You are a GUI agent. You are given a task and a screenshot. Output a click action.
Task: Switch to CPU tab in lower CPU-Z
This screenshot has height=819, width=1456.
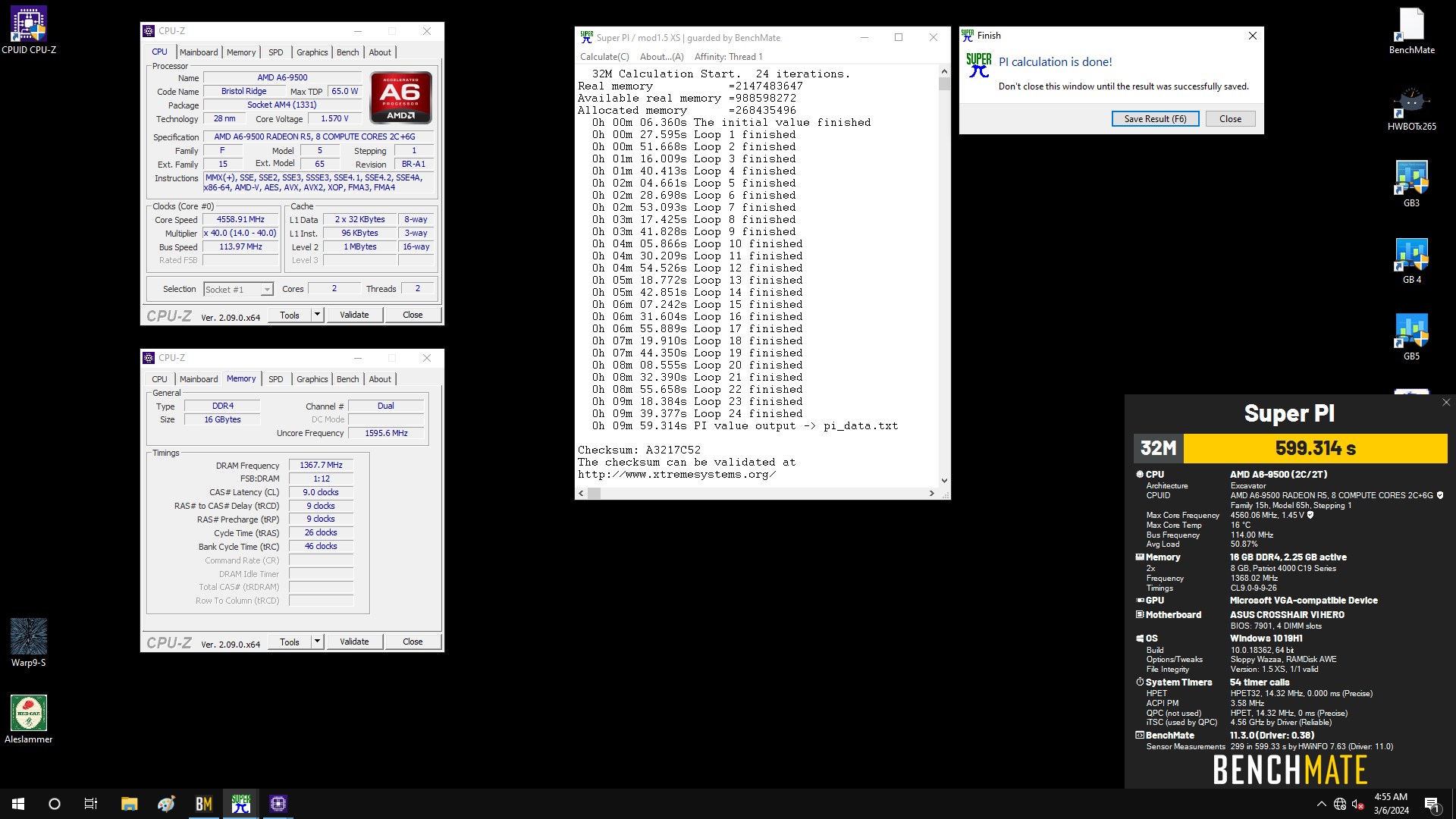tap(159, 379)
